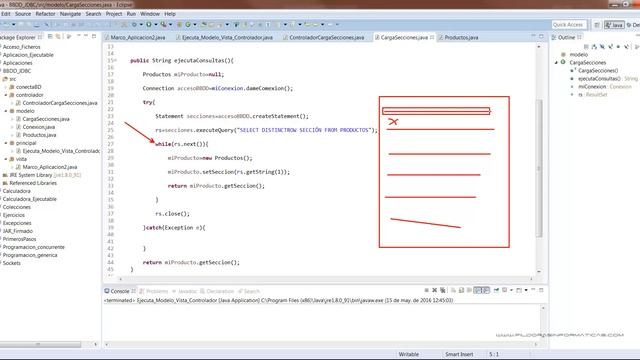Viewport: 640px width, 360px height.
Task: Select Referenced Libraries entry
Action: point(29,183)
